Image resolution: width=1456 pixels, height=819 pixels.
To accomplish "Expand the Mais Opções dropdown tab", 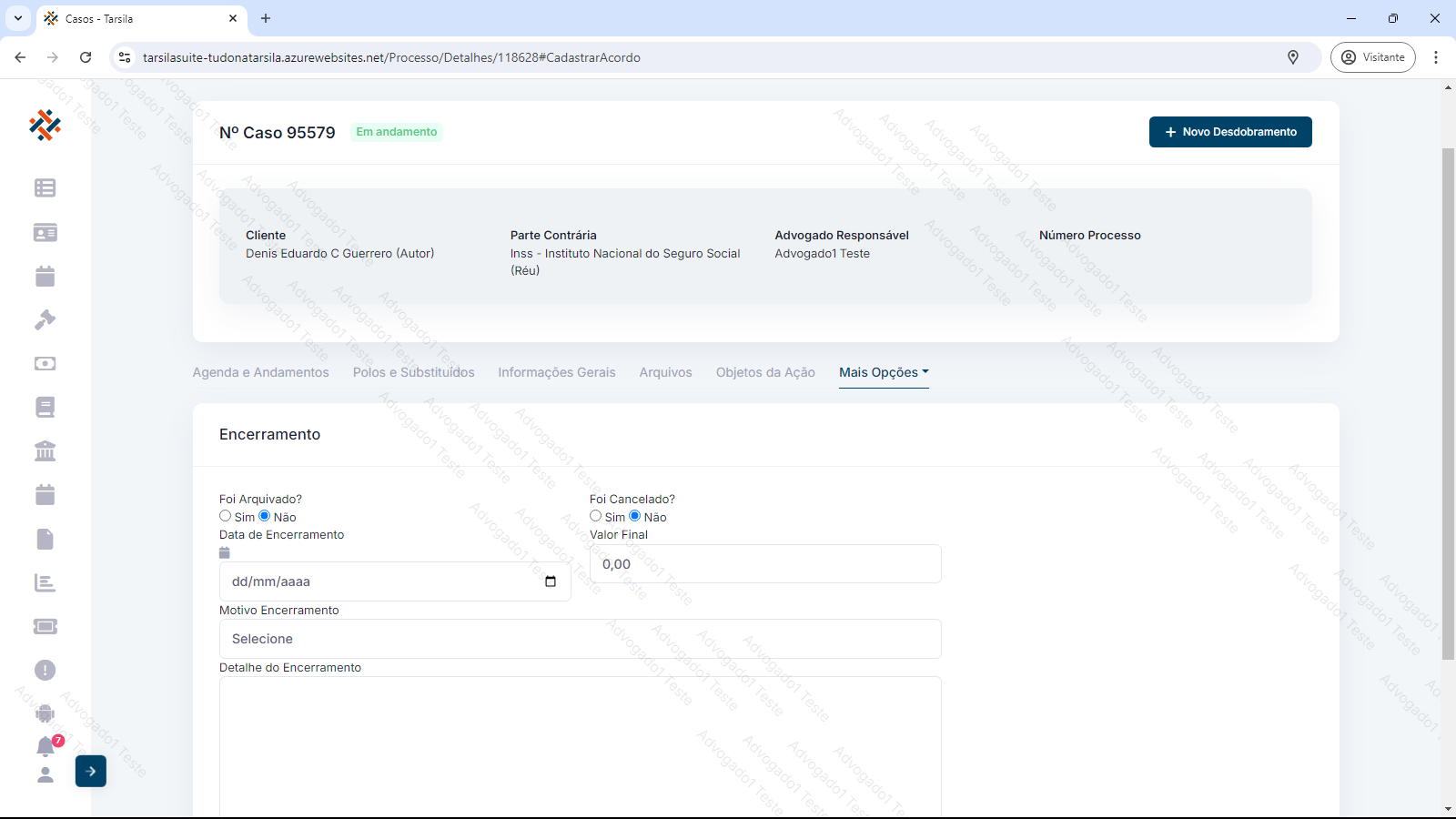I will pos(884,372).
